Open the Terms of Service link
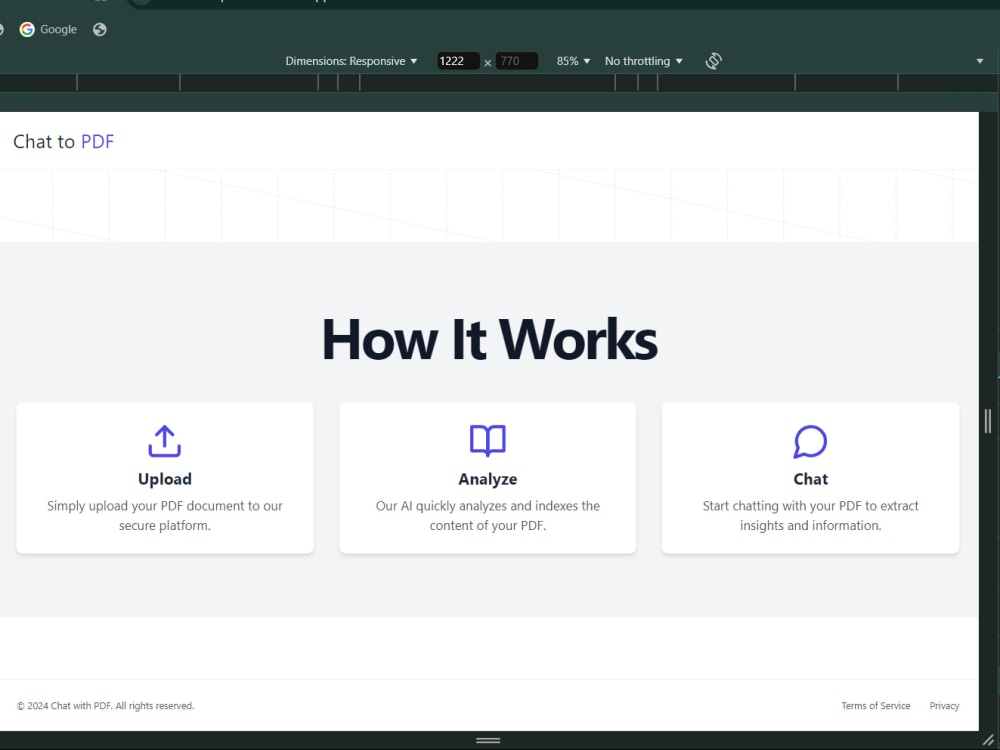 (876, 705)
